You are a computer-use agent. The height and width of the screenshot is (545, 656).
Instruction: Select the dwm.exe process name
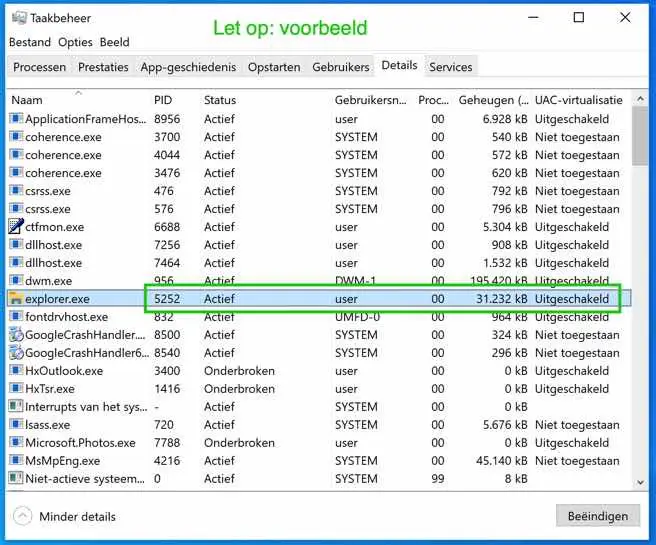click(49, 281)
